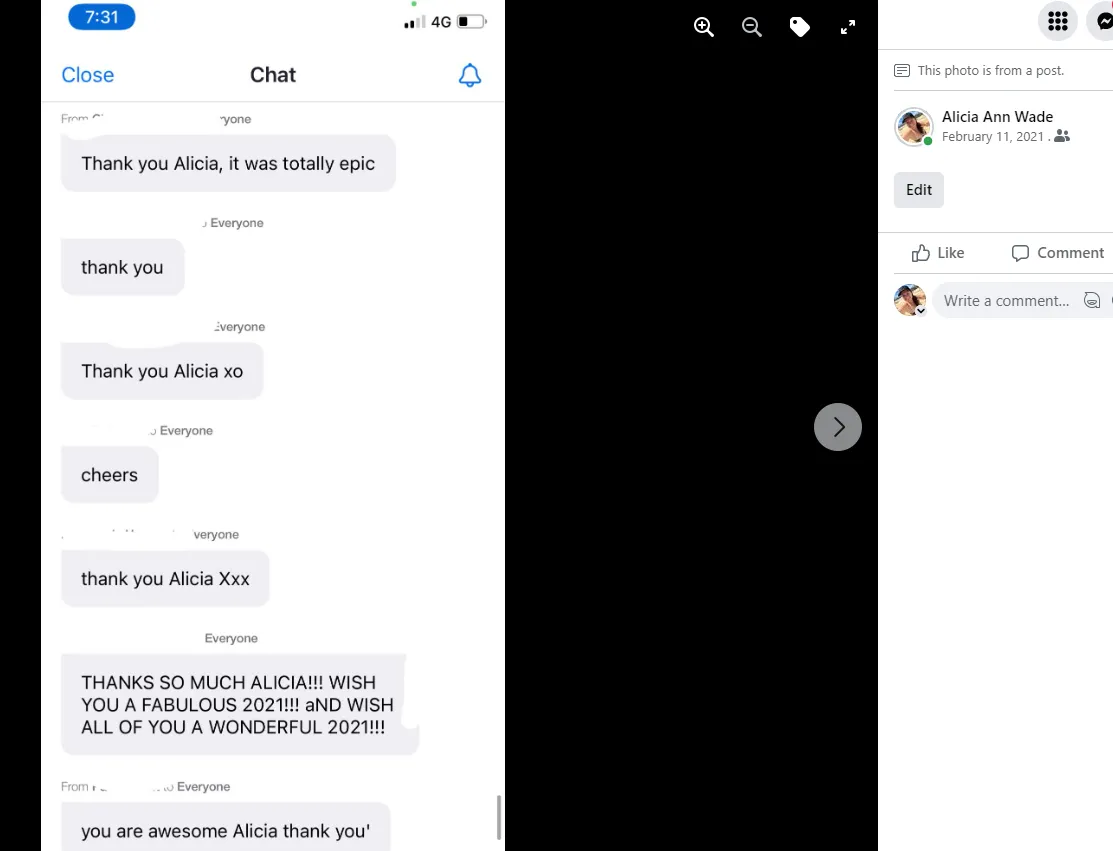Click the Comment button
This screenshot has height=851, width=1113.
(x=1058, y=253)
